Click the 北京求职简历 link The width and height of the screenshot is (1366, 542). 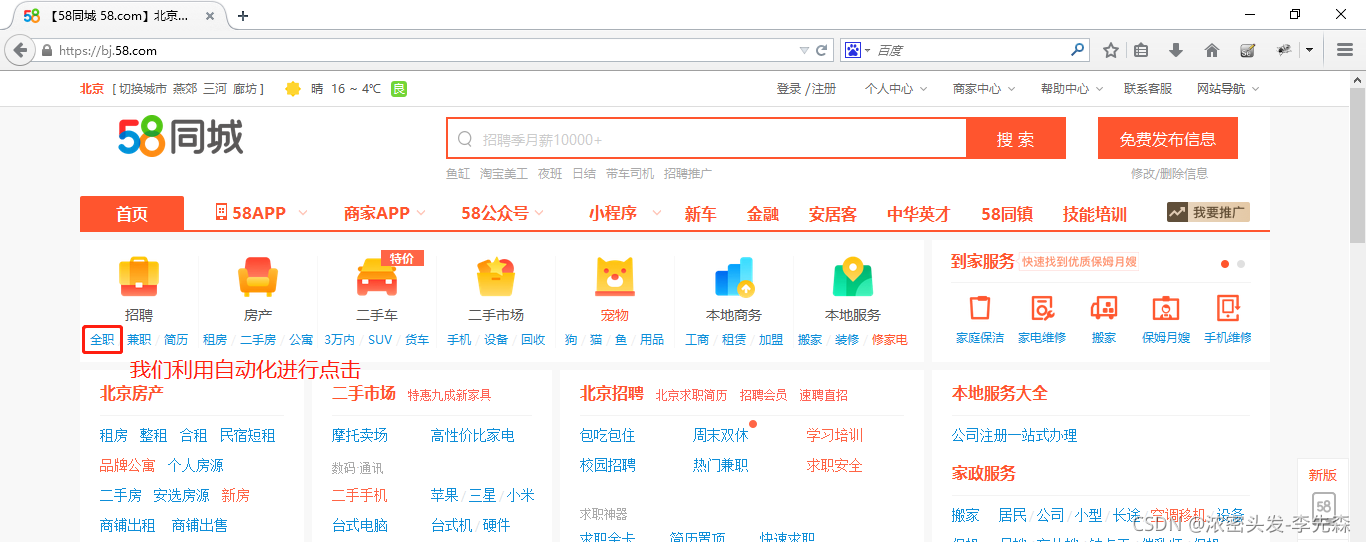(x=691, y=395)
